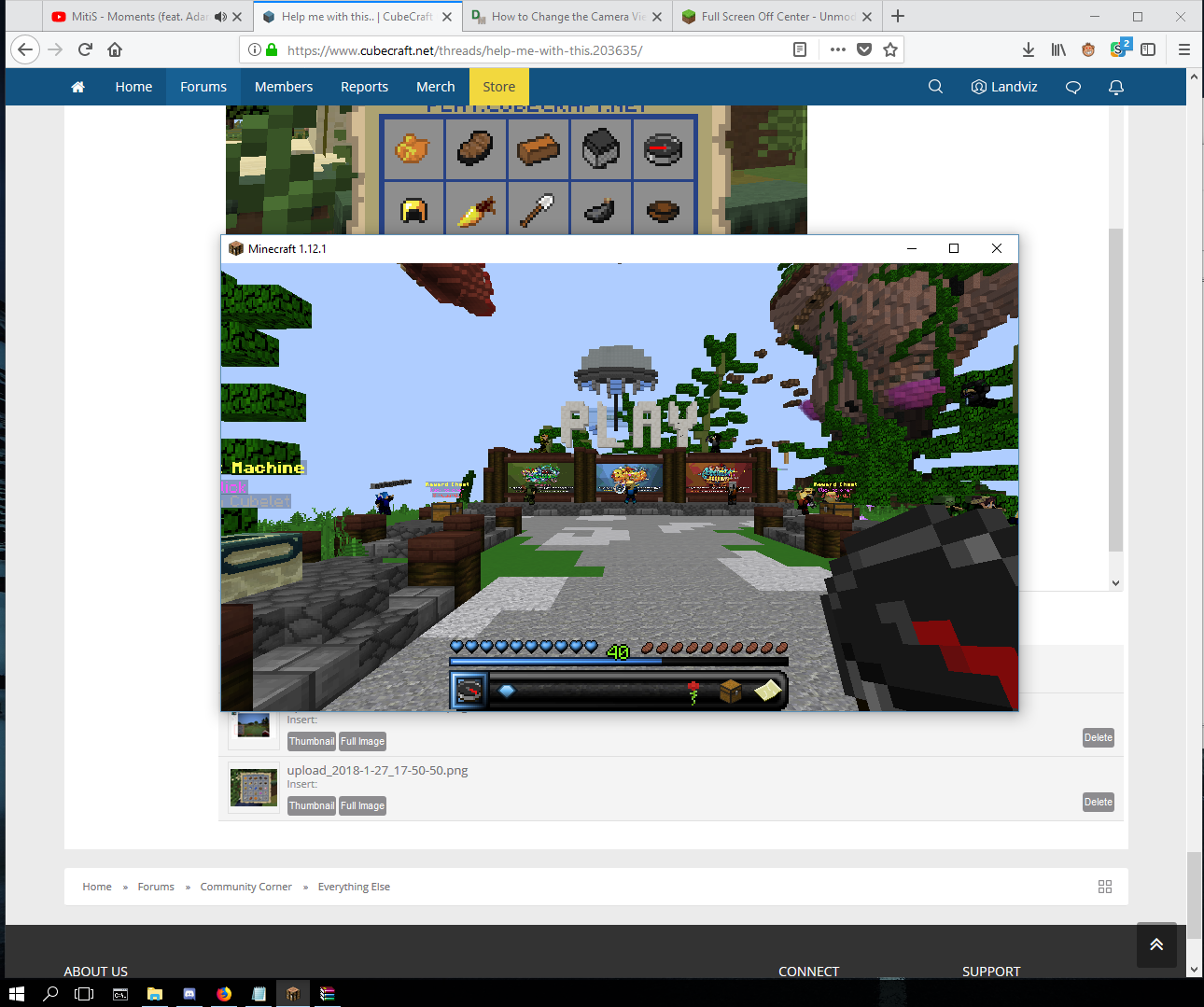Screen dimensions: 1204x1007
Task: Delete the upper attachment
Action: (x=1099, y=737)
